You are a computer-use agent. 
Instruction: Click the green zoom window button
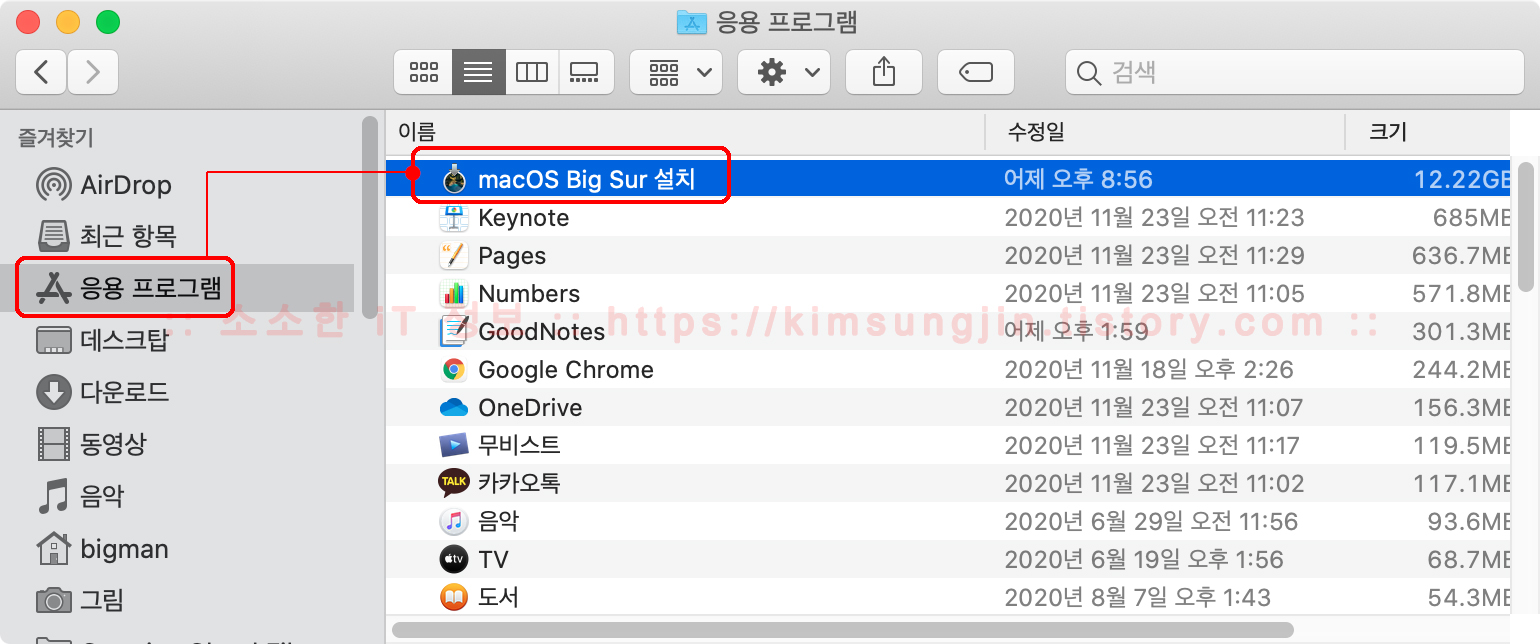(x=107, y=21)
